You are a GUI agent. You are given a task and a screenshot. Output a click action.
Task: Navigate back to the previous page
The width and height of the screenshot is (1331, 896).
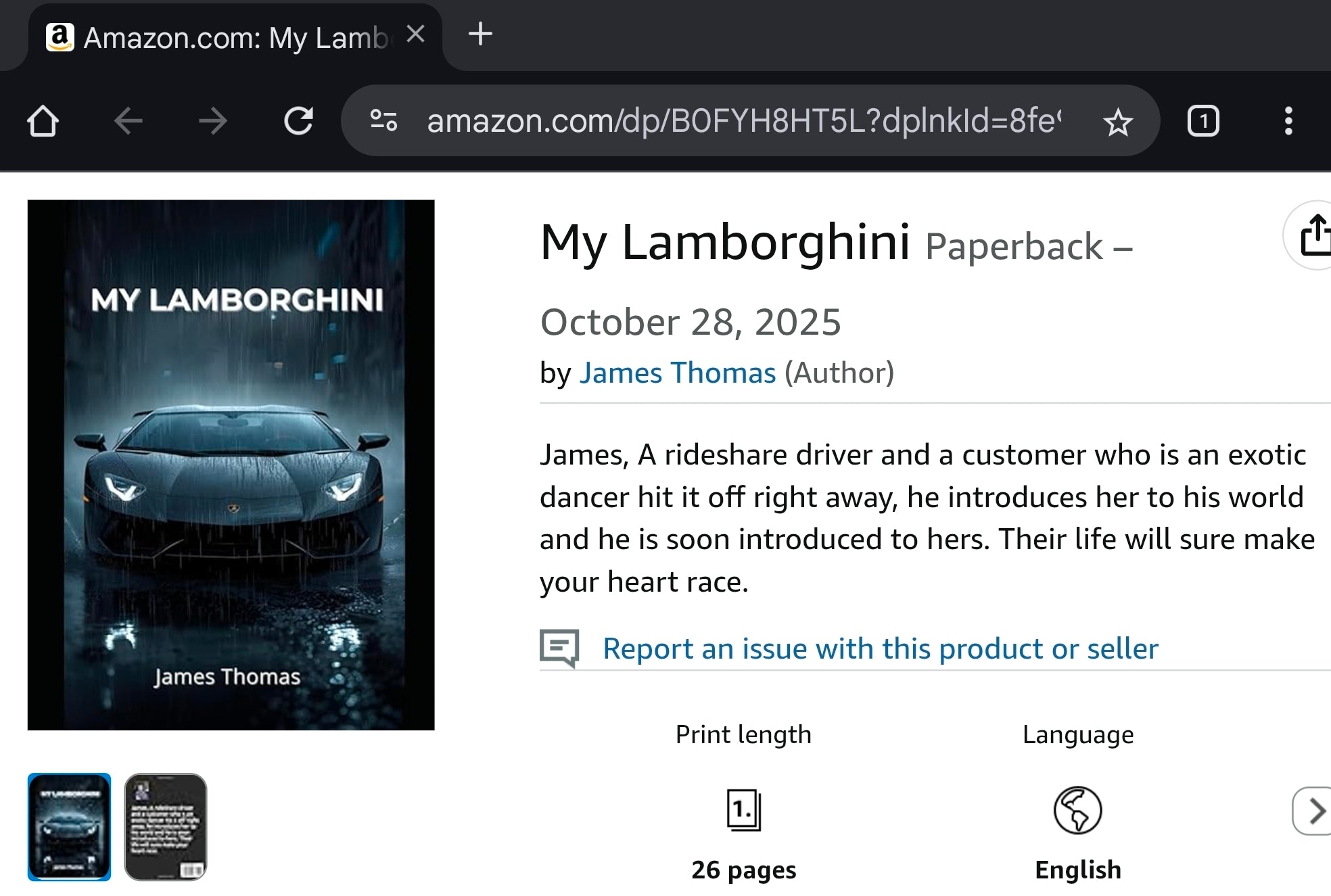(129, 121)
